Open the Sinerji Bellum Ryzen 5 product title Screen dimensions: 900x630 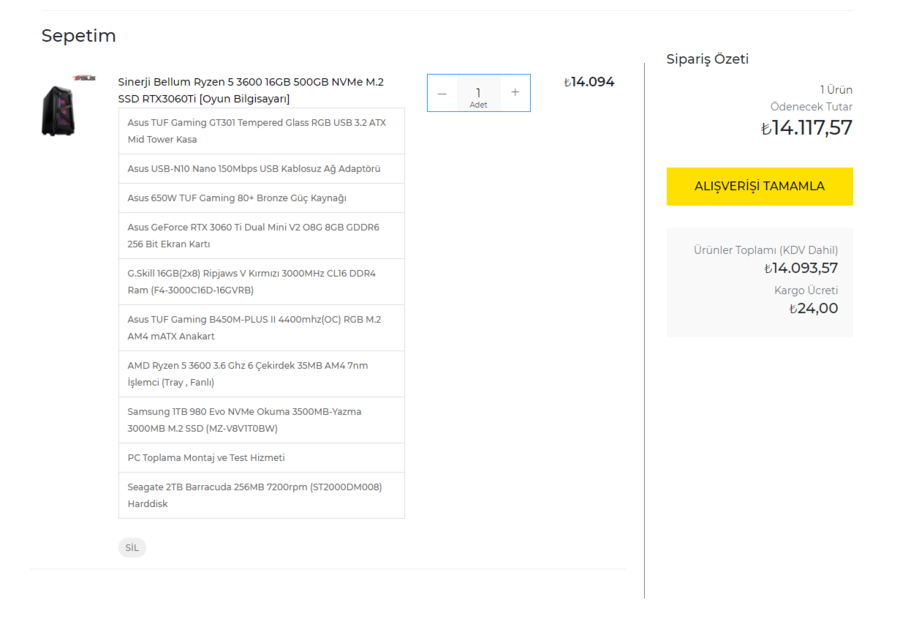[250, 90]
